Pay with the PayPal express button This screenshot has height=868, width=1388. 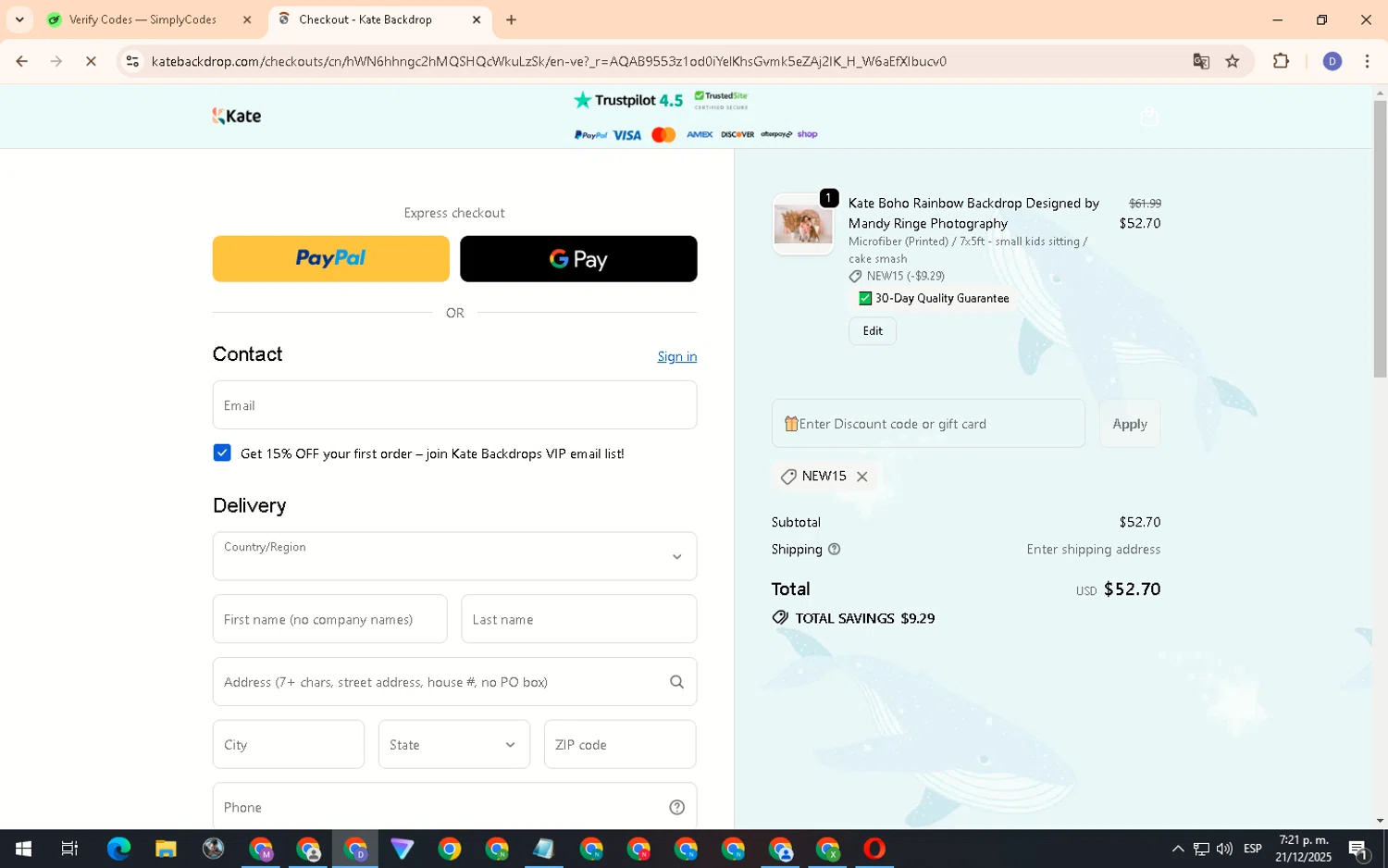(x=331, y=259)
